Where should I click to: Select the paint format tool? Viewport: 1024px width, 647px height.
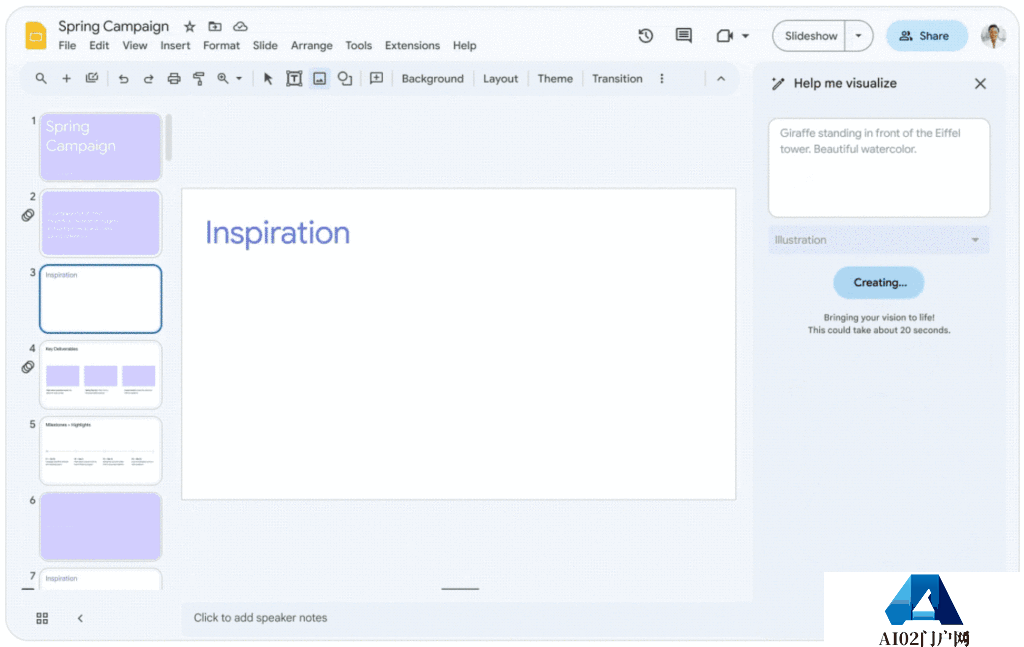coord(198,79)
